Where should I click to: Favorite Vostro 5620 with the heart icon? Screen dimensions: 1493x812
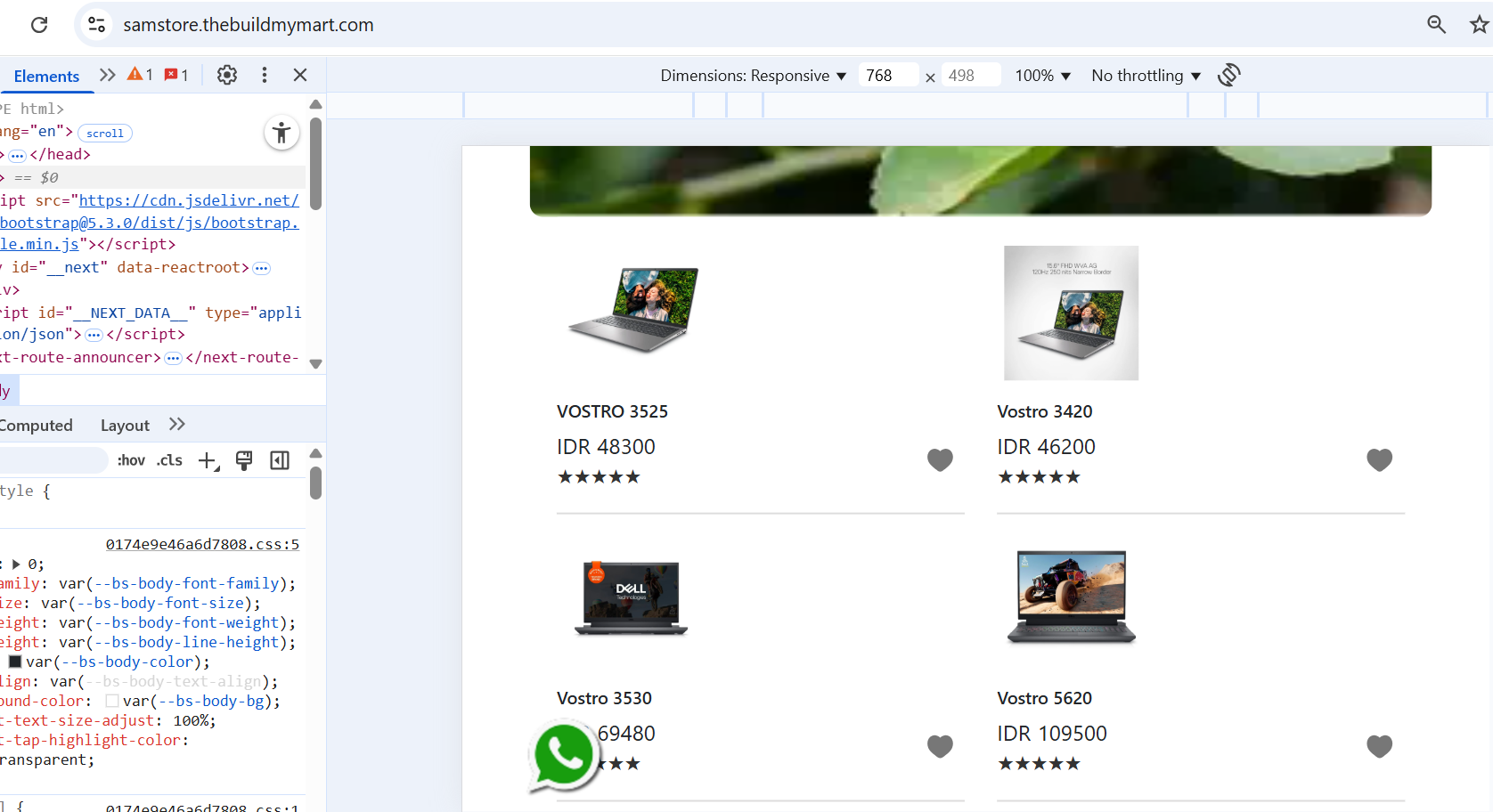pos(1379,746)
